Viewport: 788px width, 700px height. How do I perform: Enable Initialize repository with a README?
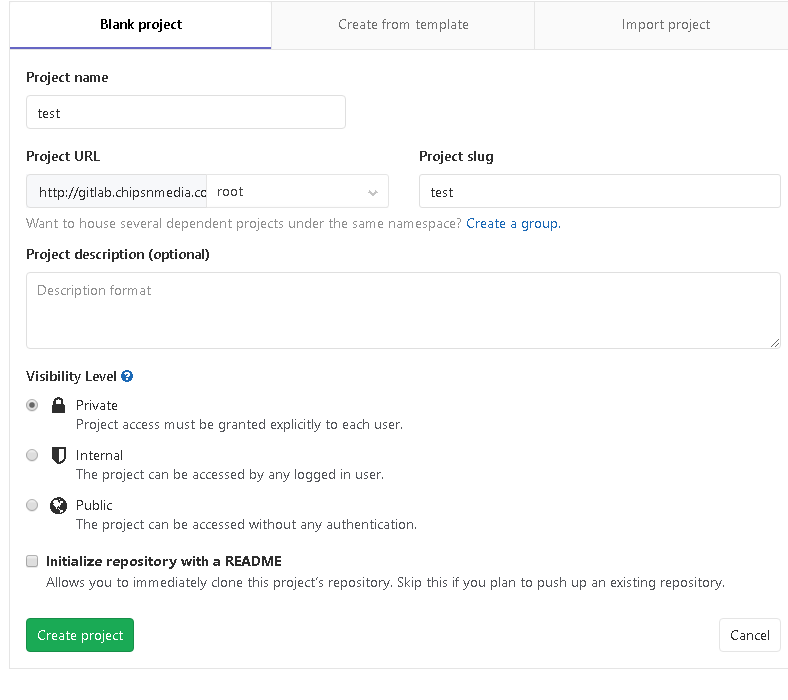point(32,561)
